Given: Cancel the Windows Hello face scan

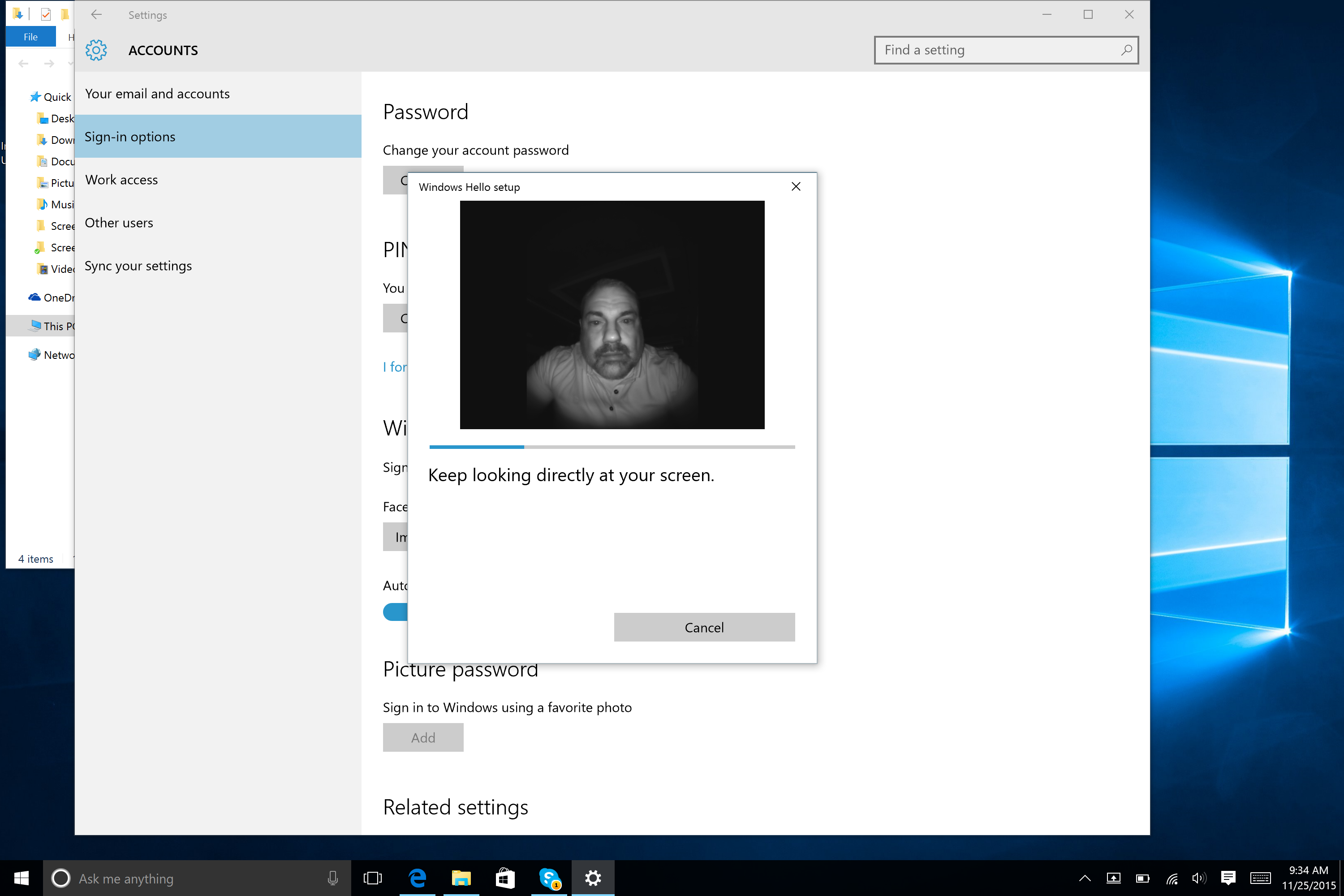Looking at the screenshot, I should coord(704,627).
